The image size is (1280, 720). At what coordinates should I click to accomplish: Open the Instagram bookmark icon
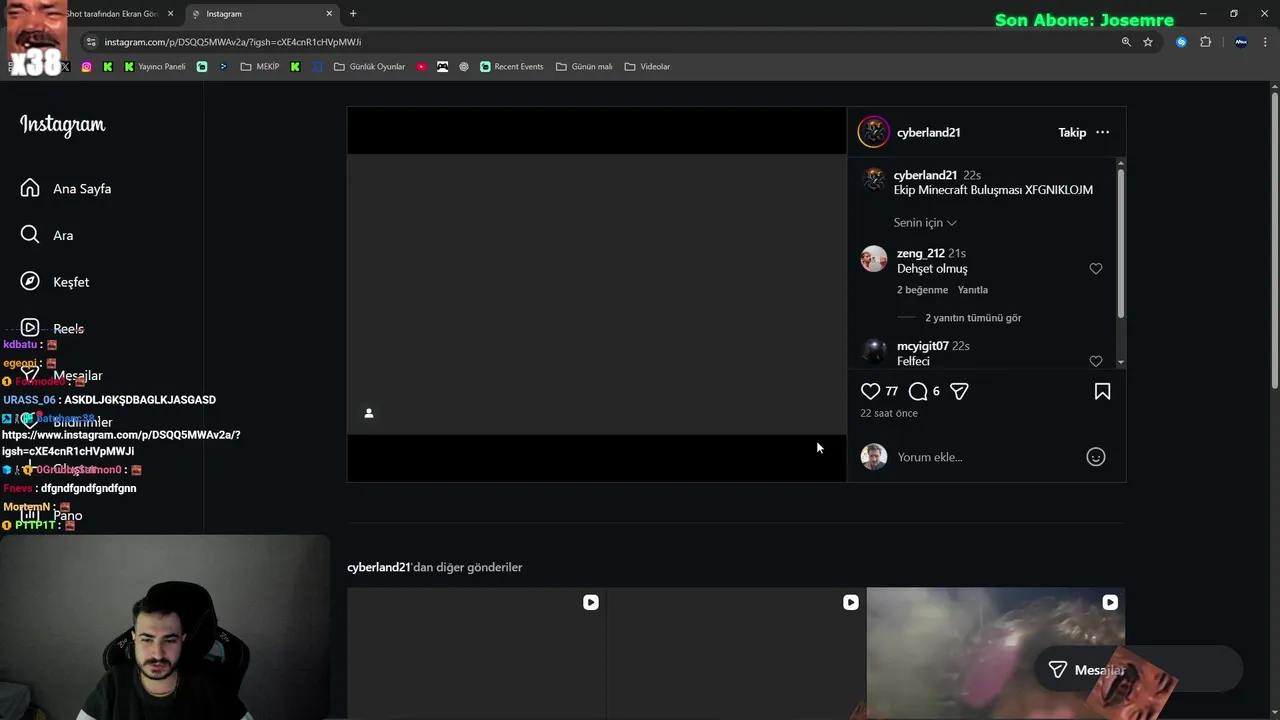click(x=86, y=67)
